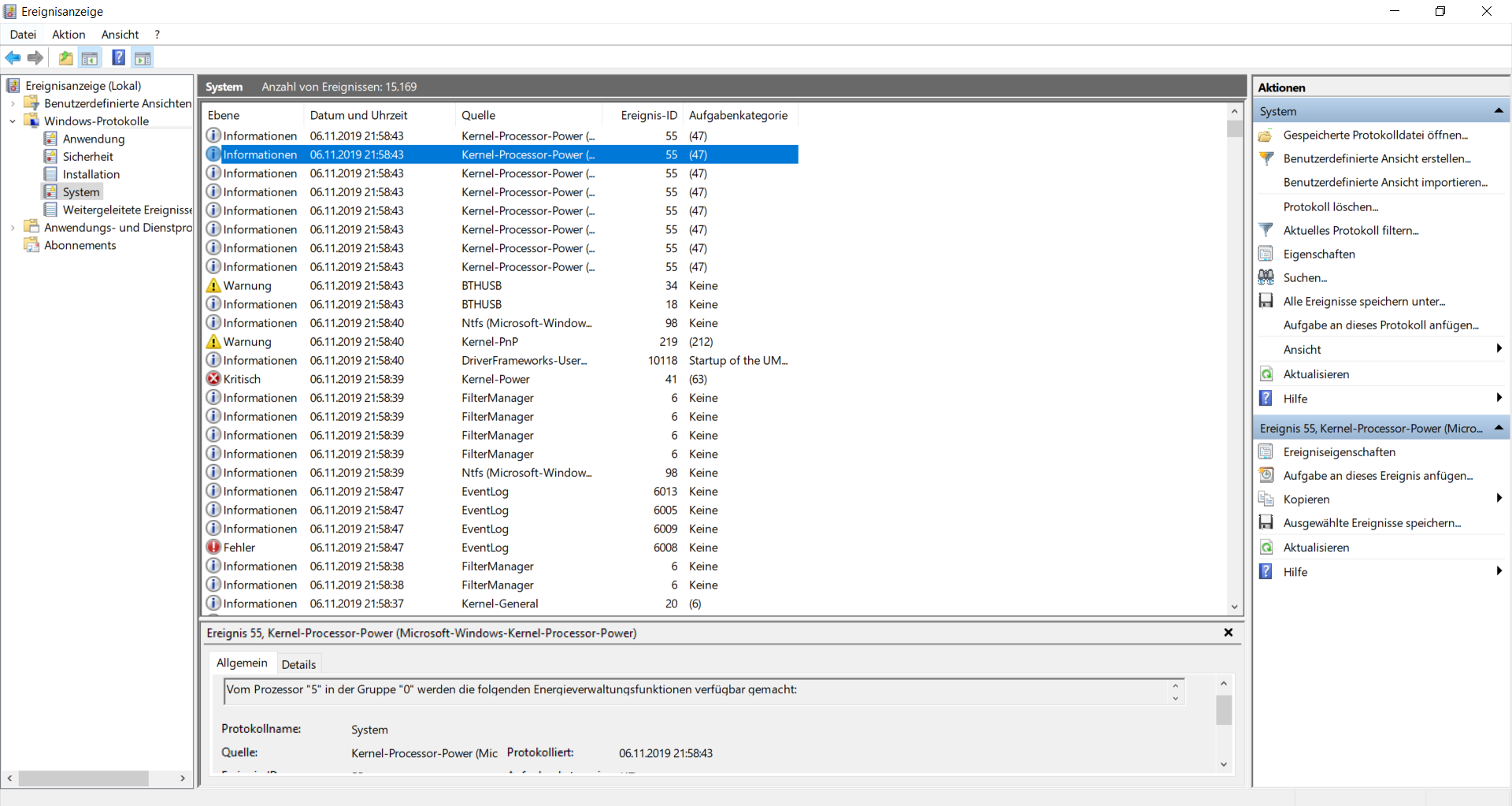Click the Kritisch event icon for Kernel-Power
Screen dimensions: 1512x806
[213, 379]
